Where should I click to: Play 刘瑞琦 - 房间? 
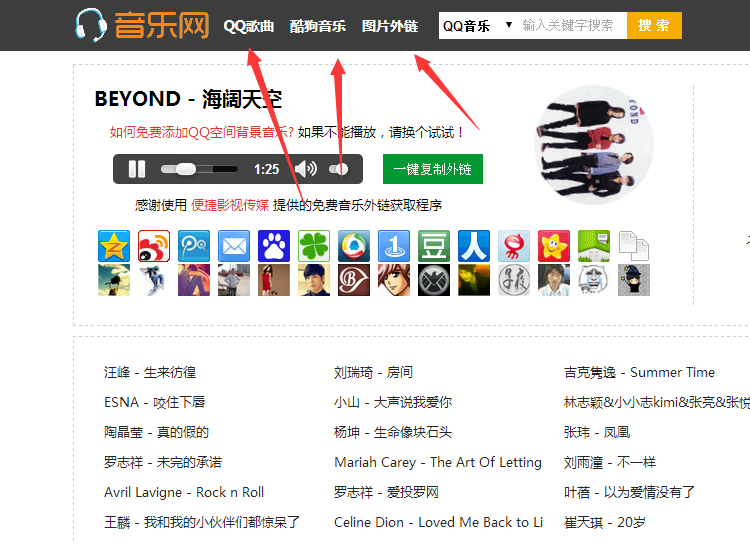(x=373, y=372)
